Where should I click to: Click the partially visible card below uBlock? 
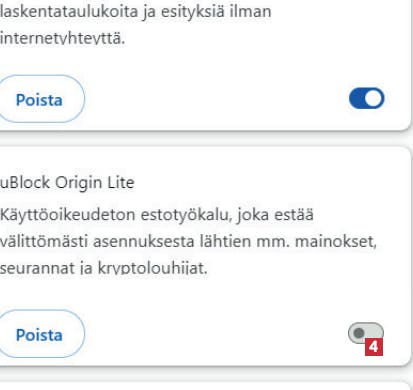click(x=206, y=385)
